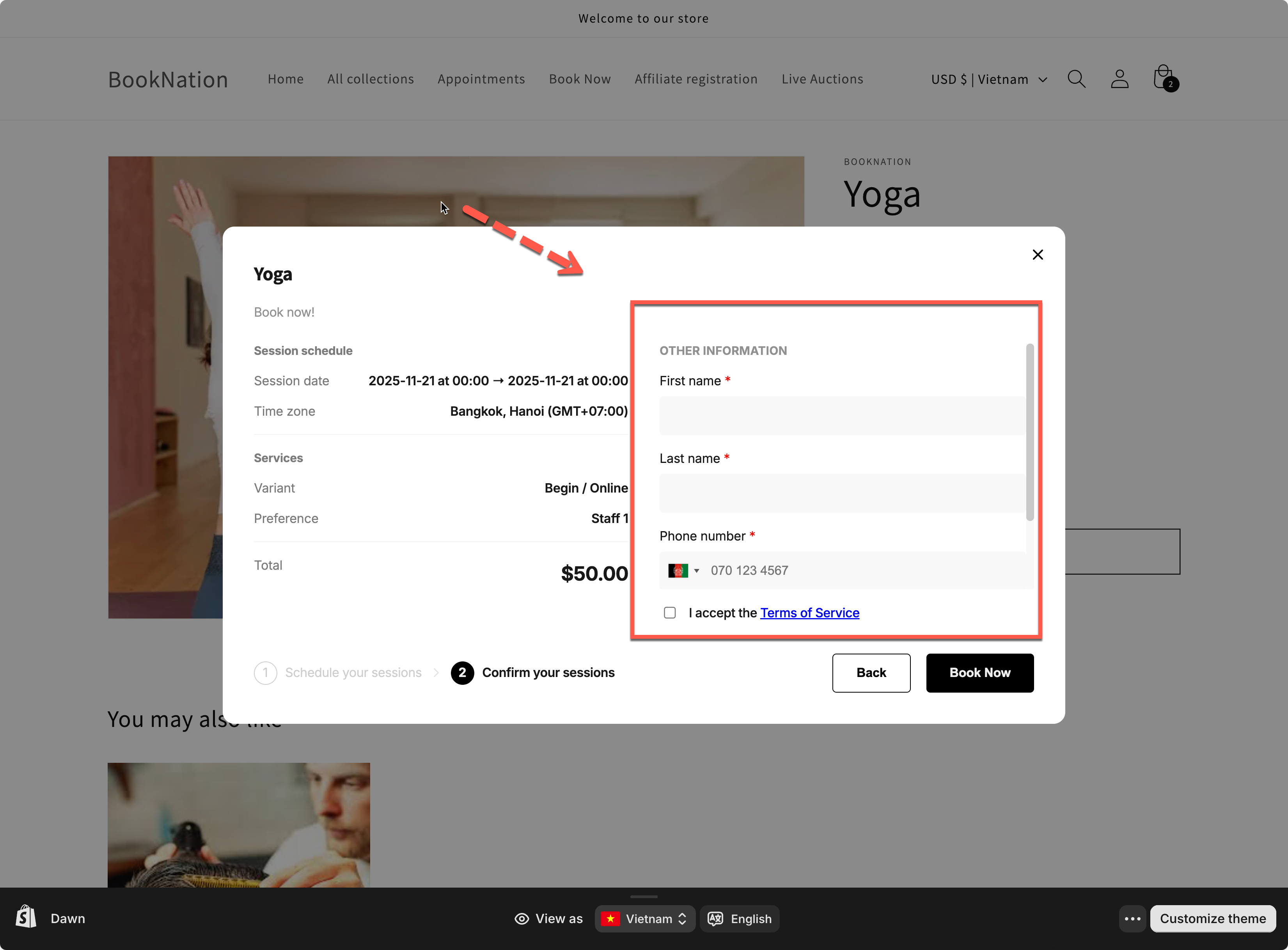Open the account user icon
1288x950 pixels.
tap(1119, 79)
